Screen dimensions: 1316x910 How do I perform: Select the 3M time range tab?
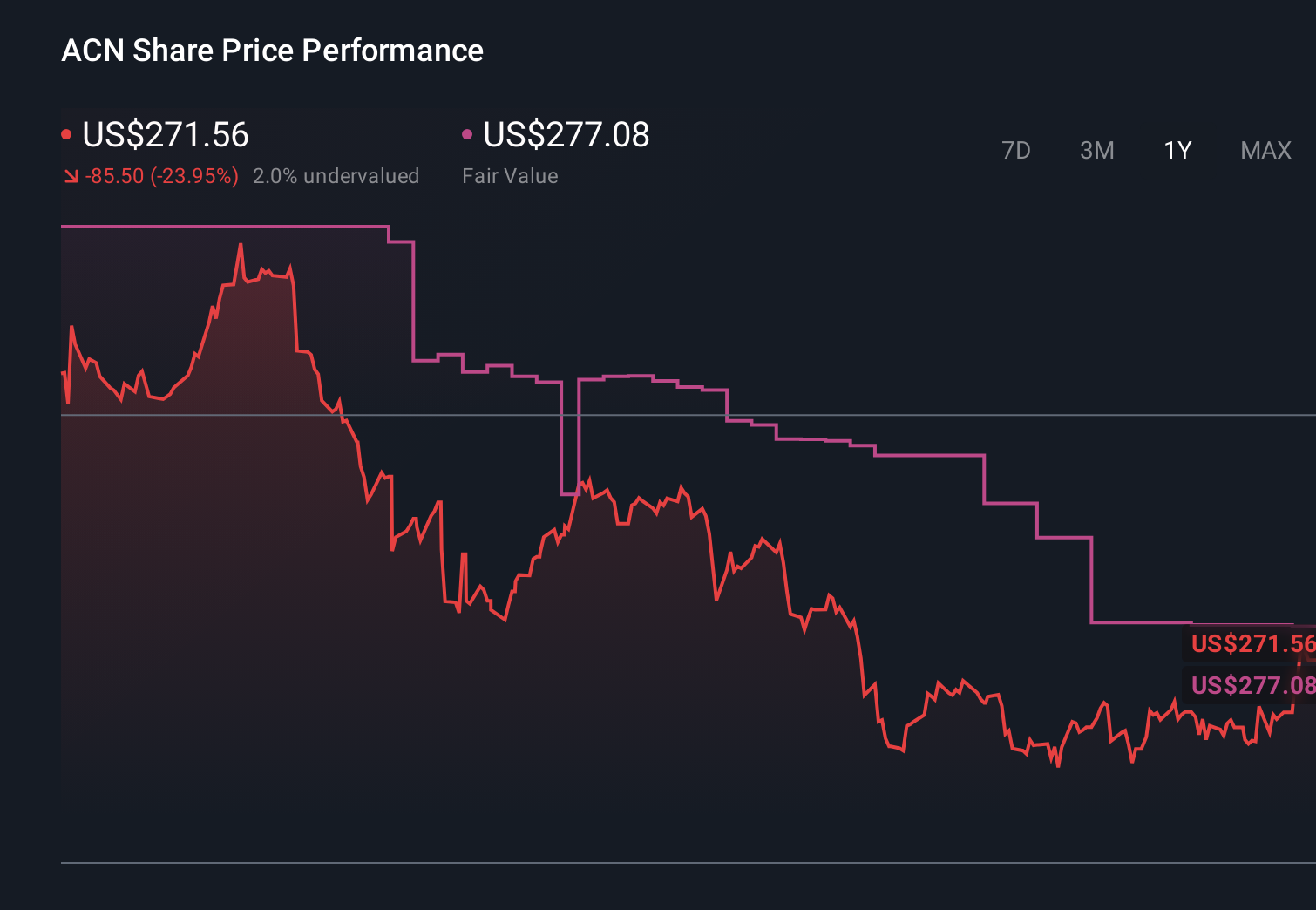click(1096, 150)
